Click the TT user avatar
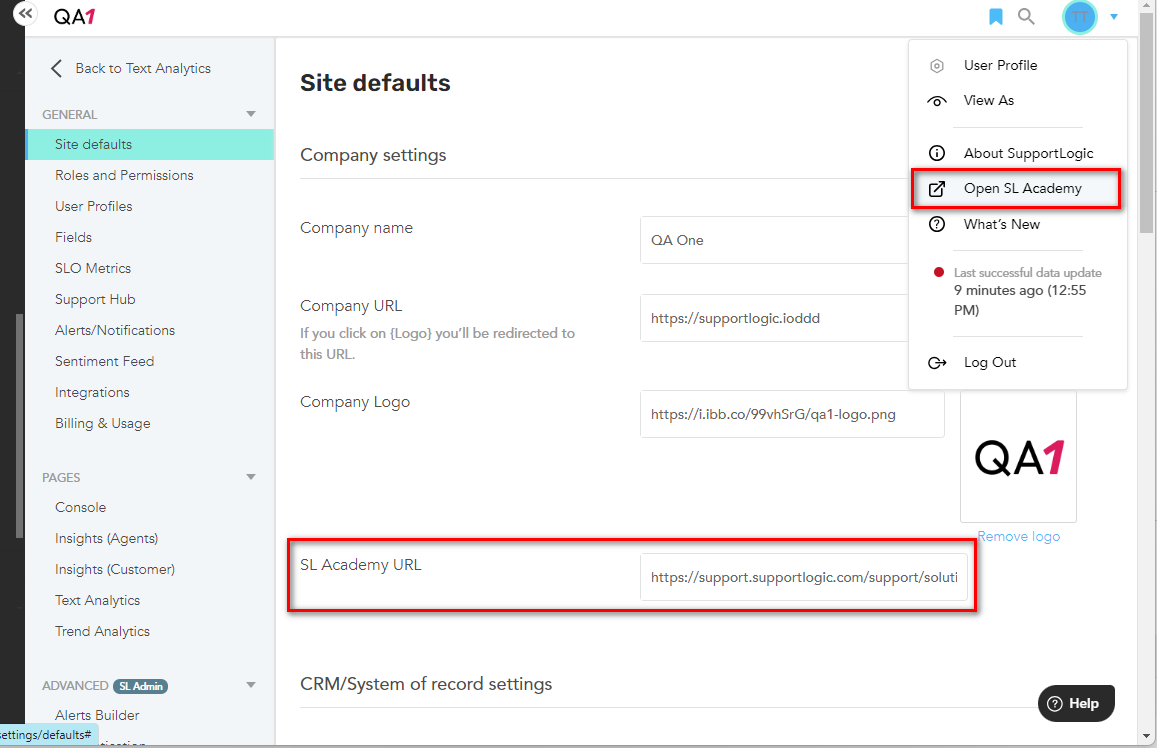The width and height of the screenshot is (1157, 748). coord(1080,16)
